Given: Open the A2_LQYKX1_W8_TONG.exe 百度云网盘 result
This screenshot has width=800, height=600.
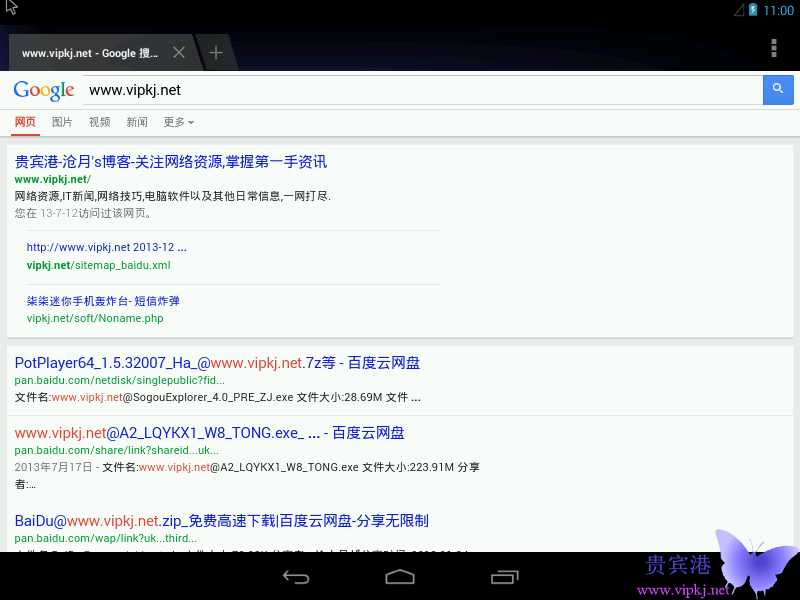Looking at the screenshot, I should 209,433.
